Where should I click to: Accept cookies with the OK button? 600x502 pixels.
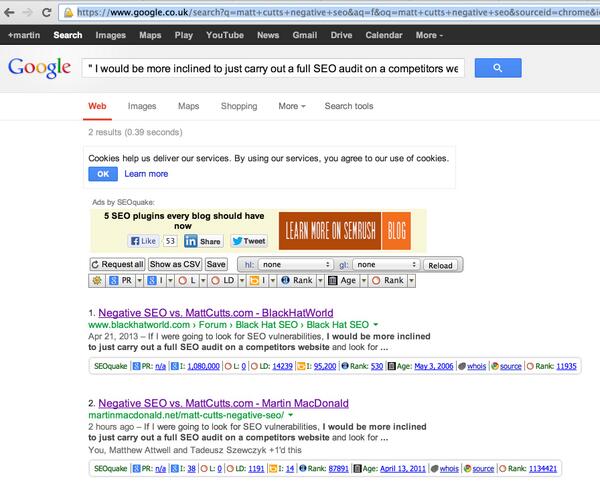coord(103,174)
